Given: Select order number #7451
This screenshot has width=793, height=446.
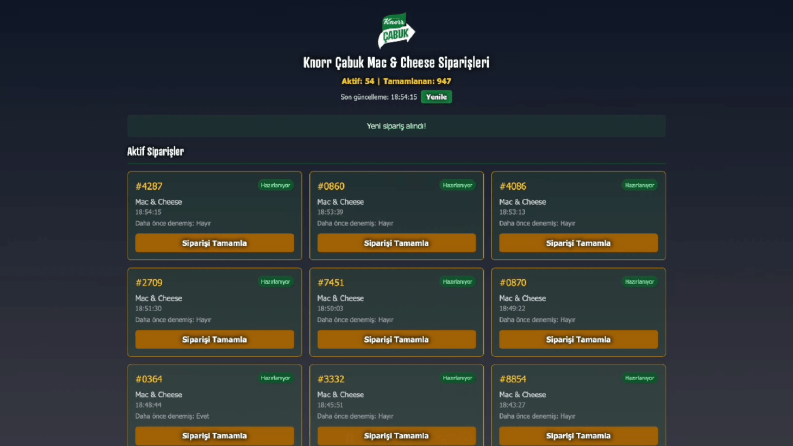Looking at the screenshot, I should coord(331,283).
